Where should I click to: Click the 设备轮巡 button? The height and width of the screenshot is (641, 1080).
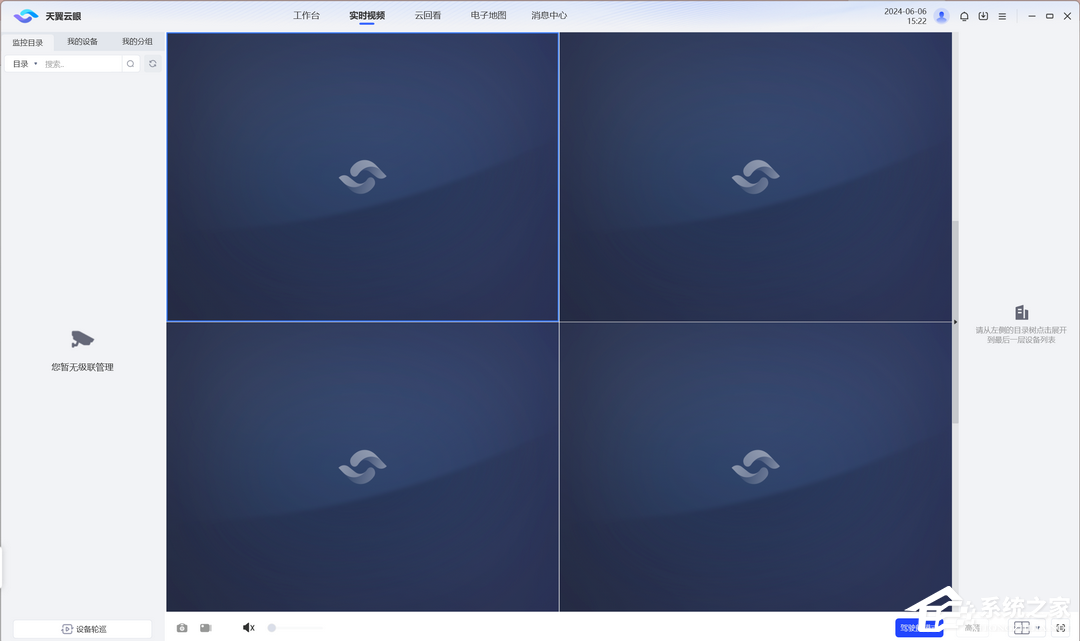(83, 629)
